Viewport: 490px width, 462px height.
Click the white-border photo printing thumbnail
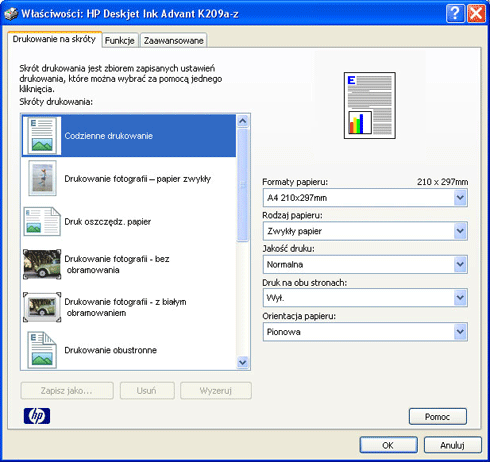[42, 307]
